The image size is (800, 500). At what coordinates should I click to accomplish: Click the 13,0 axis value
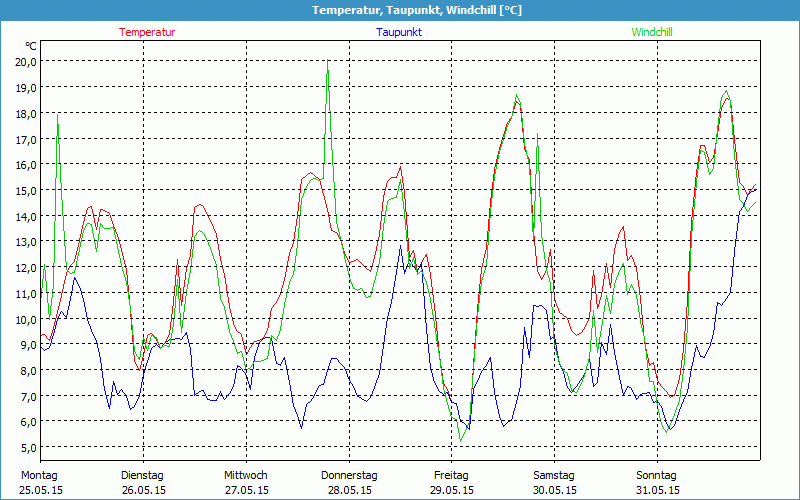[25, 242]
